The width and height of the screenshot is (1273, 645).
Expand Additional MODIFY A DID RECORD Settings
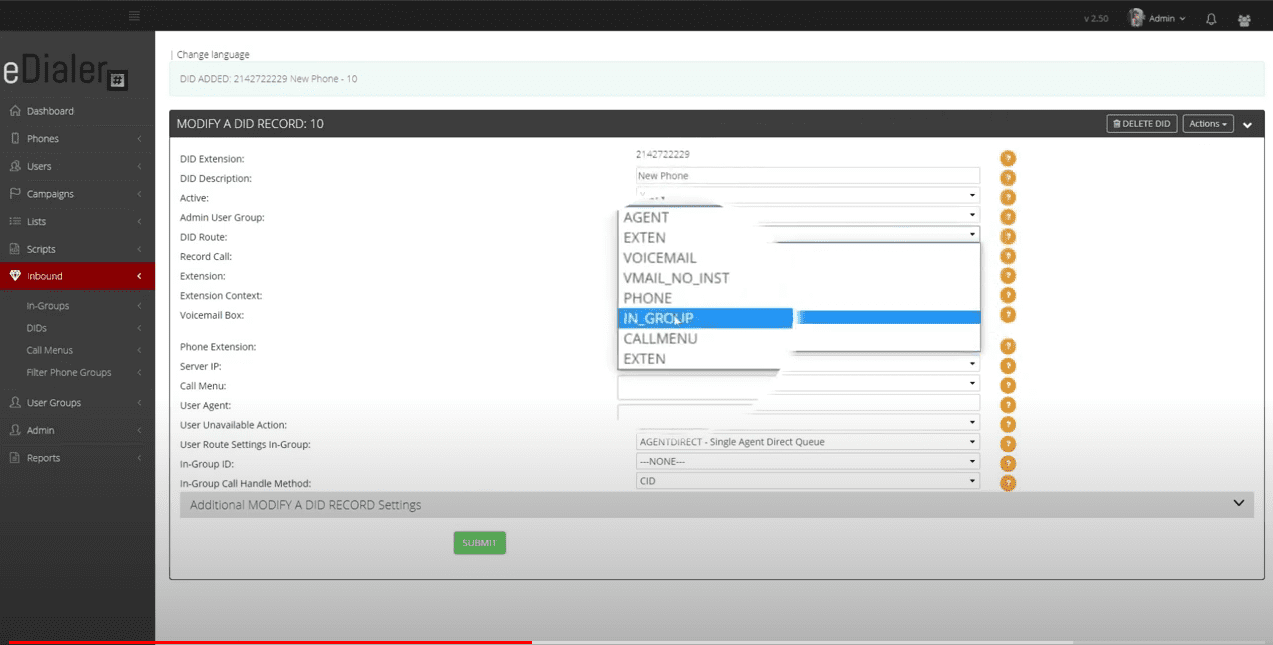716,505
